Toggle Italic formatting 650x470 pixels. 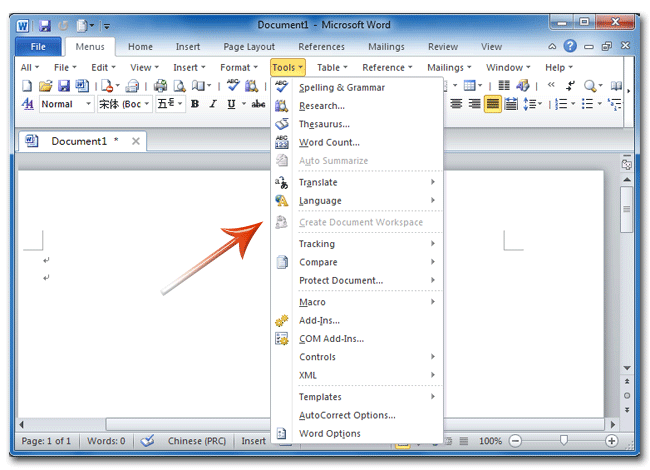point(213,104)
